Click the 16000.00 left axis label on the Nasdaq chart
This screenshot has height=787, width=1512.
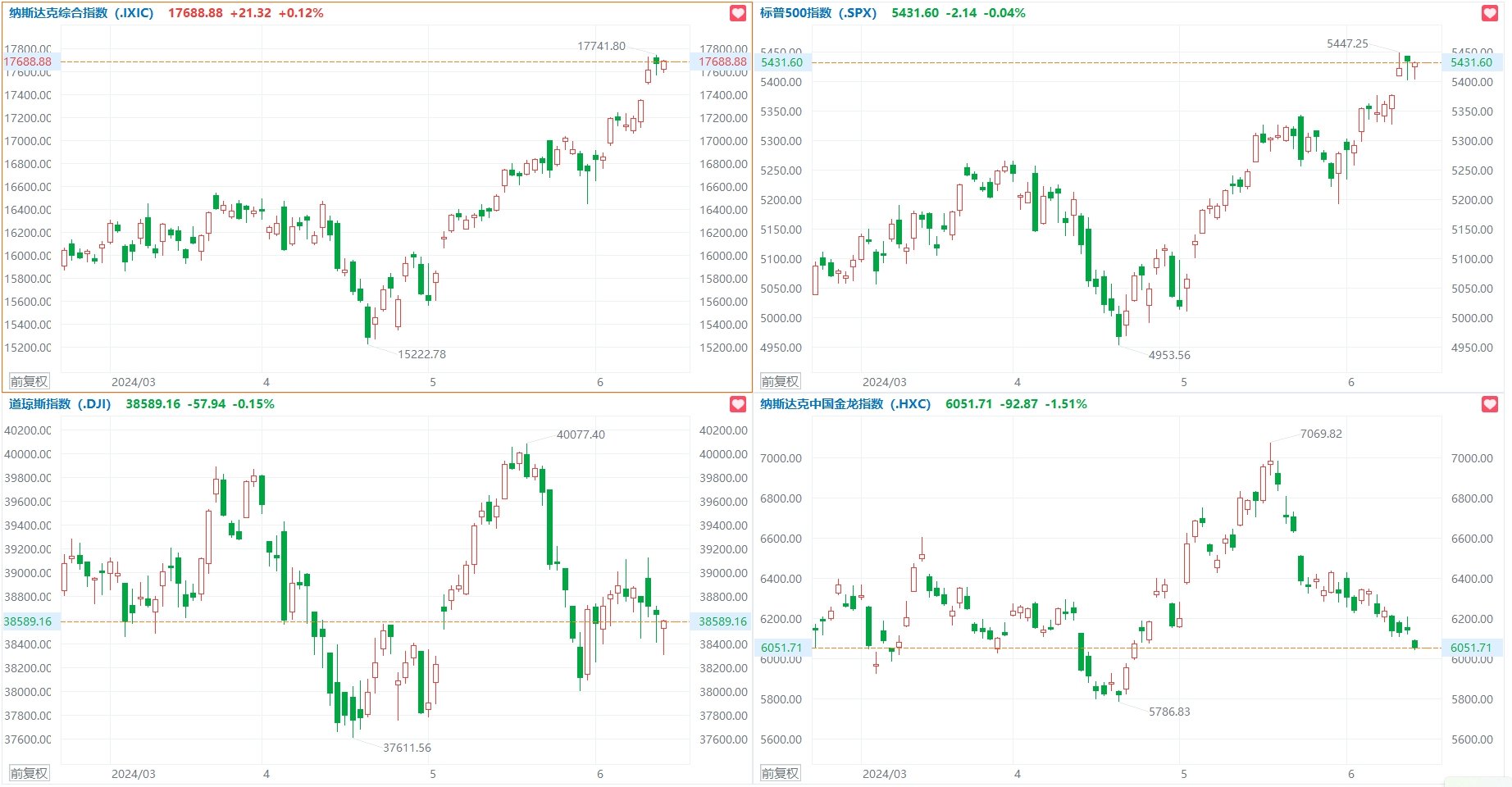(28, 256)
